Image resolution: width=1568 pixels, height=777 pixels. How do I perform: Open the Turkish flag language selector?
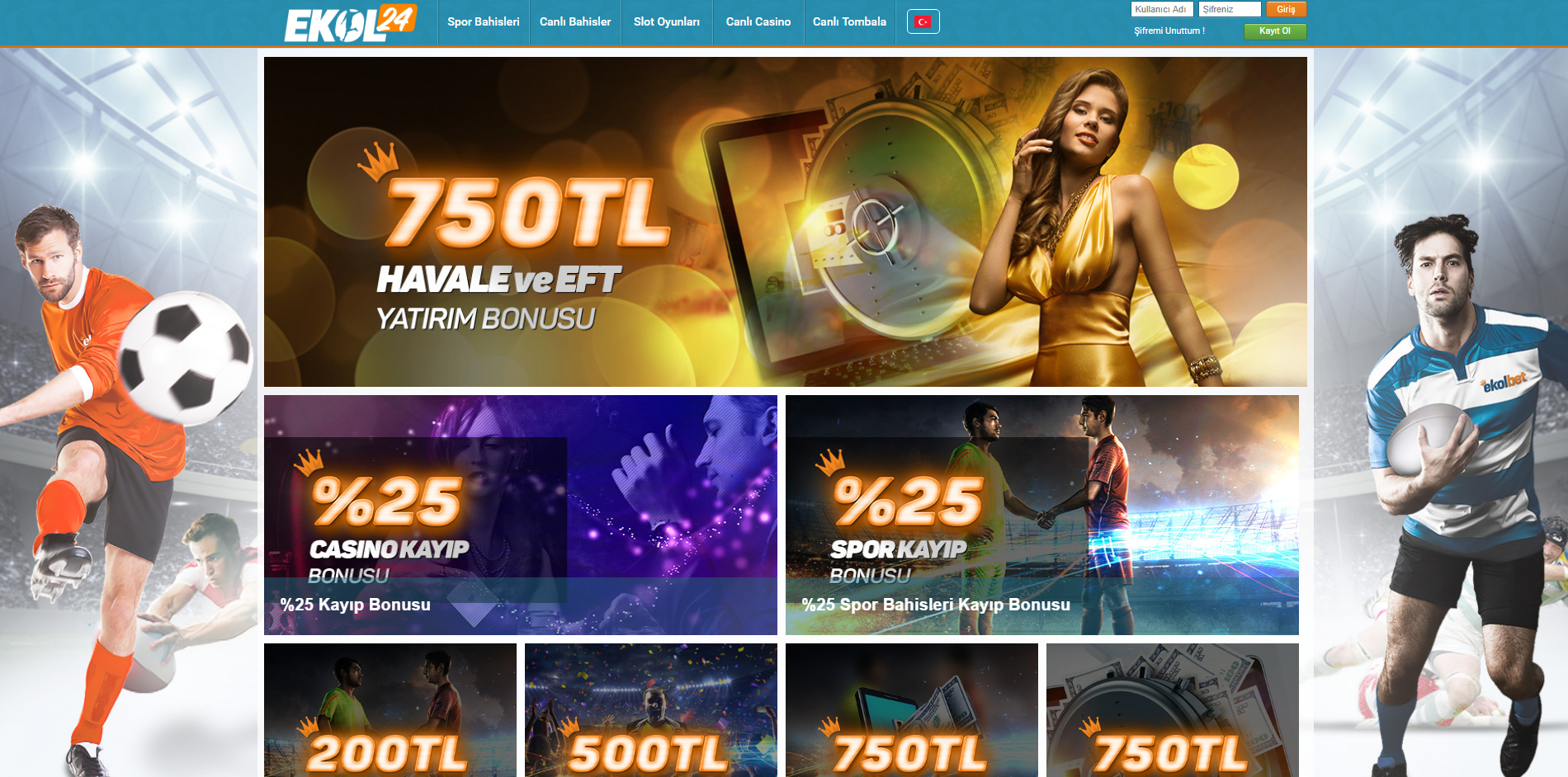tap(923, 21)
